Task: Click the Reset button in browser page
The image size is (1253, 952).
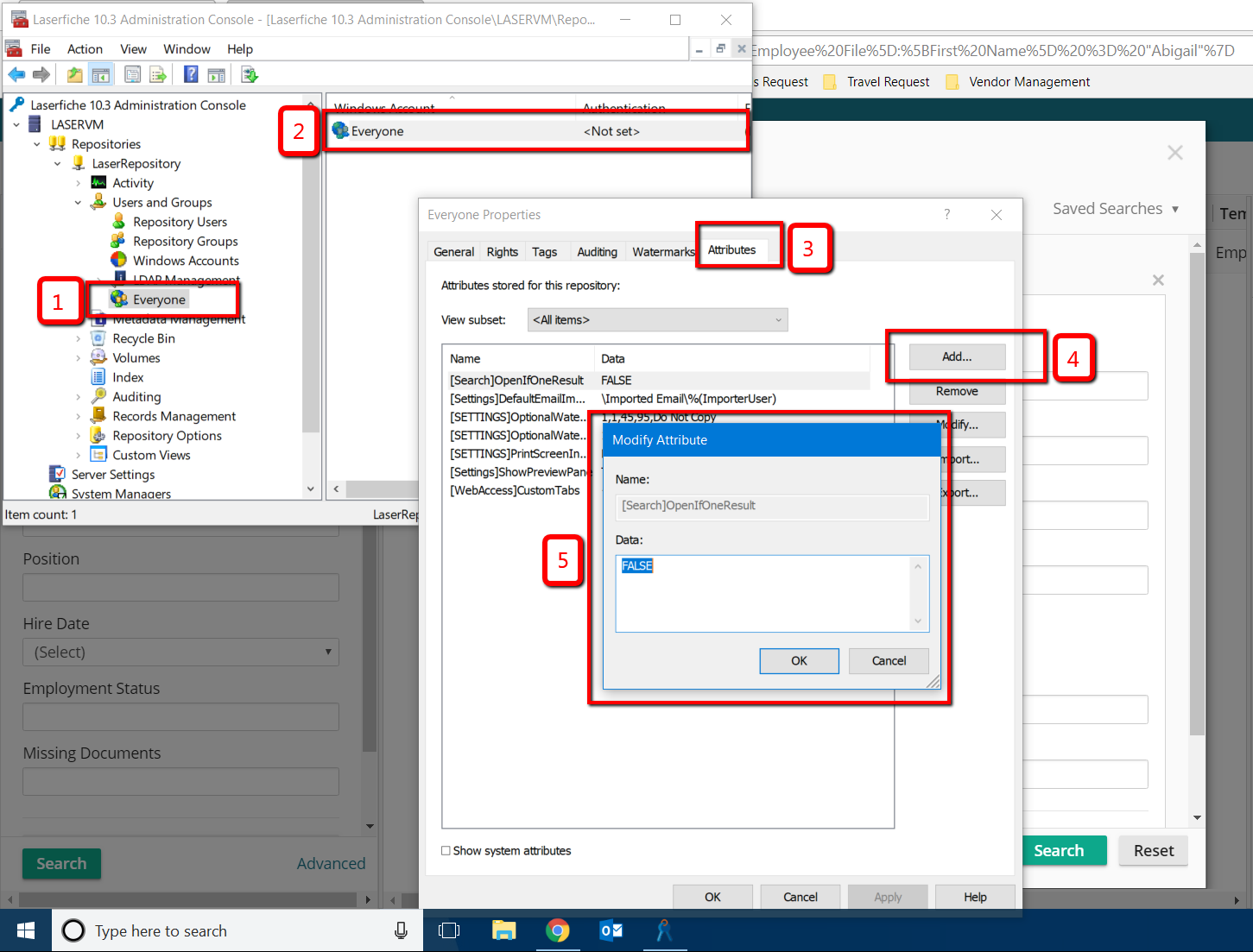Action: pyautogui.click(x=1153, y=850)
